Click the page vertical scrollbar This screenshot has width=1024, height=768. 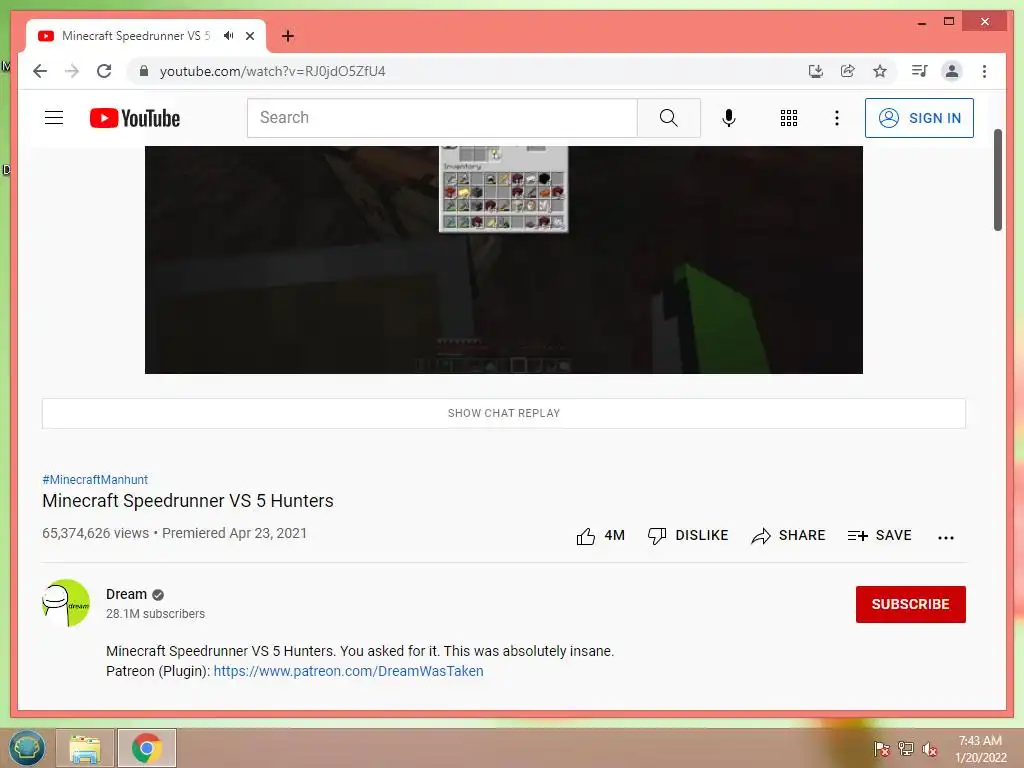click(x=997, y=180)
